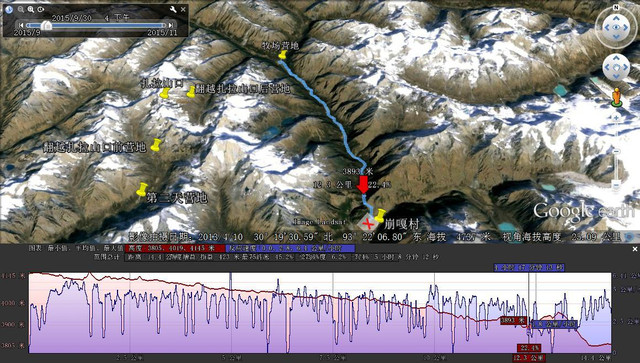This screenshot has height=363, width=640.
Task: Open time slider options wrench
Action: [173, 9]
